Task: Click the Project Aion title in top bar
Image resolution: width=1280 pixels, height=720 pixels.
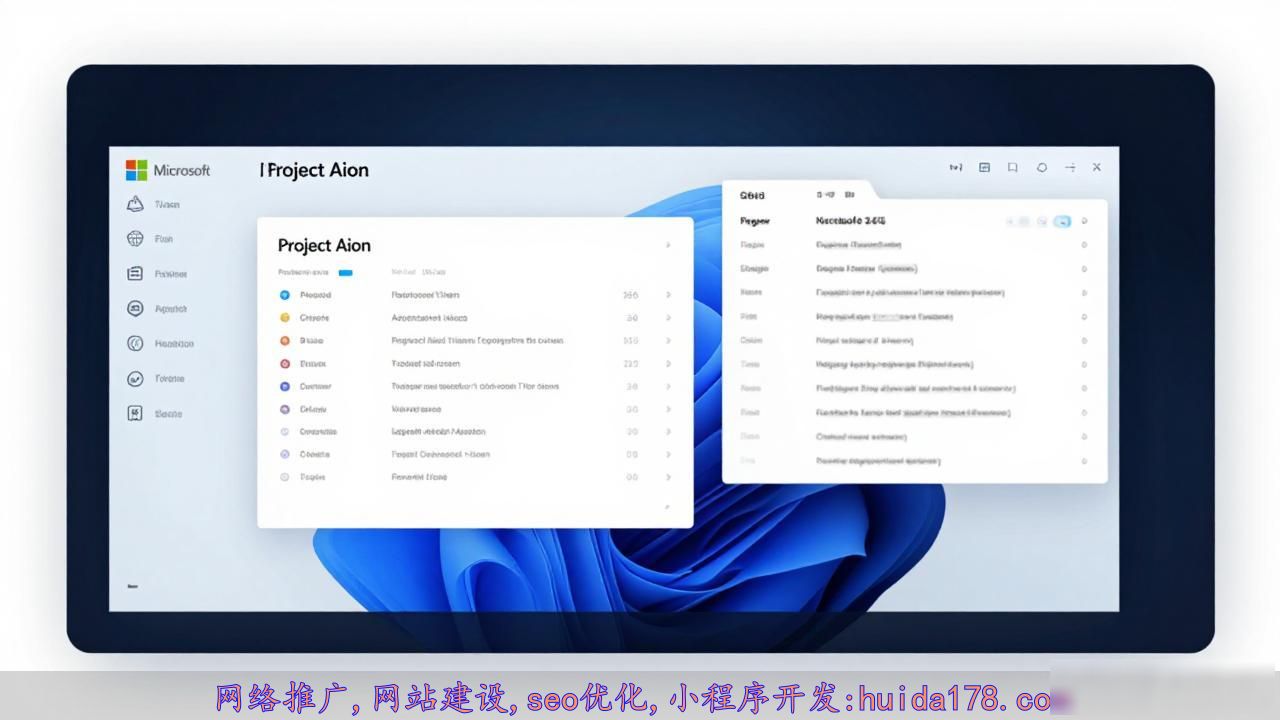Action: (x=318, y=170)
